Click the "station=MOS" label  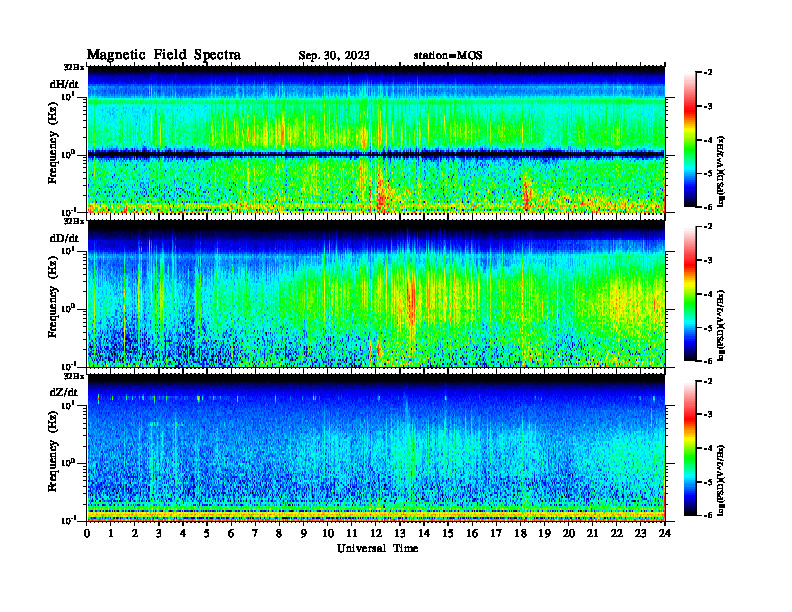448,56
